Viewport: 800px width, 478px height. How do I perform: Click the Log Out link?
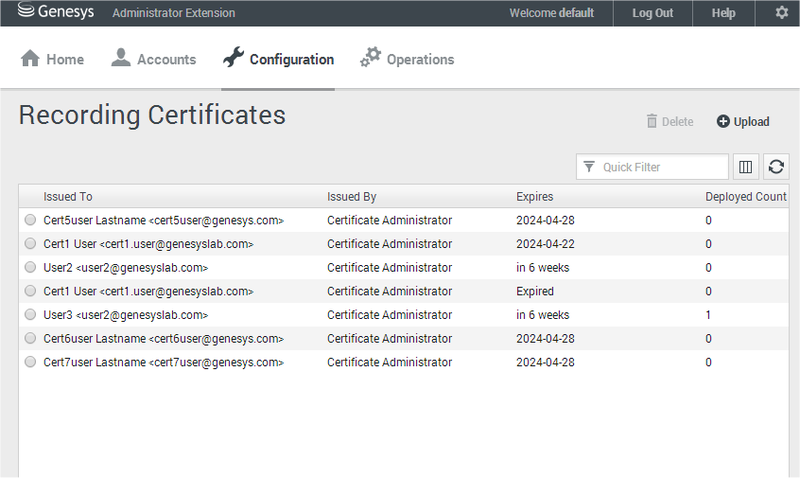coord(652,13)
